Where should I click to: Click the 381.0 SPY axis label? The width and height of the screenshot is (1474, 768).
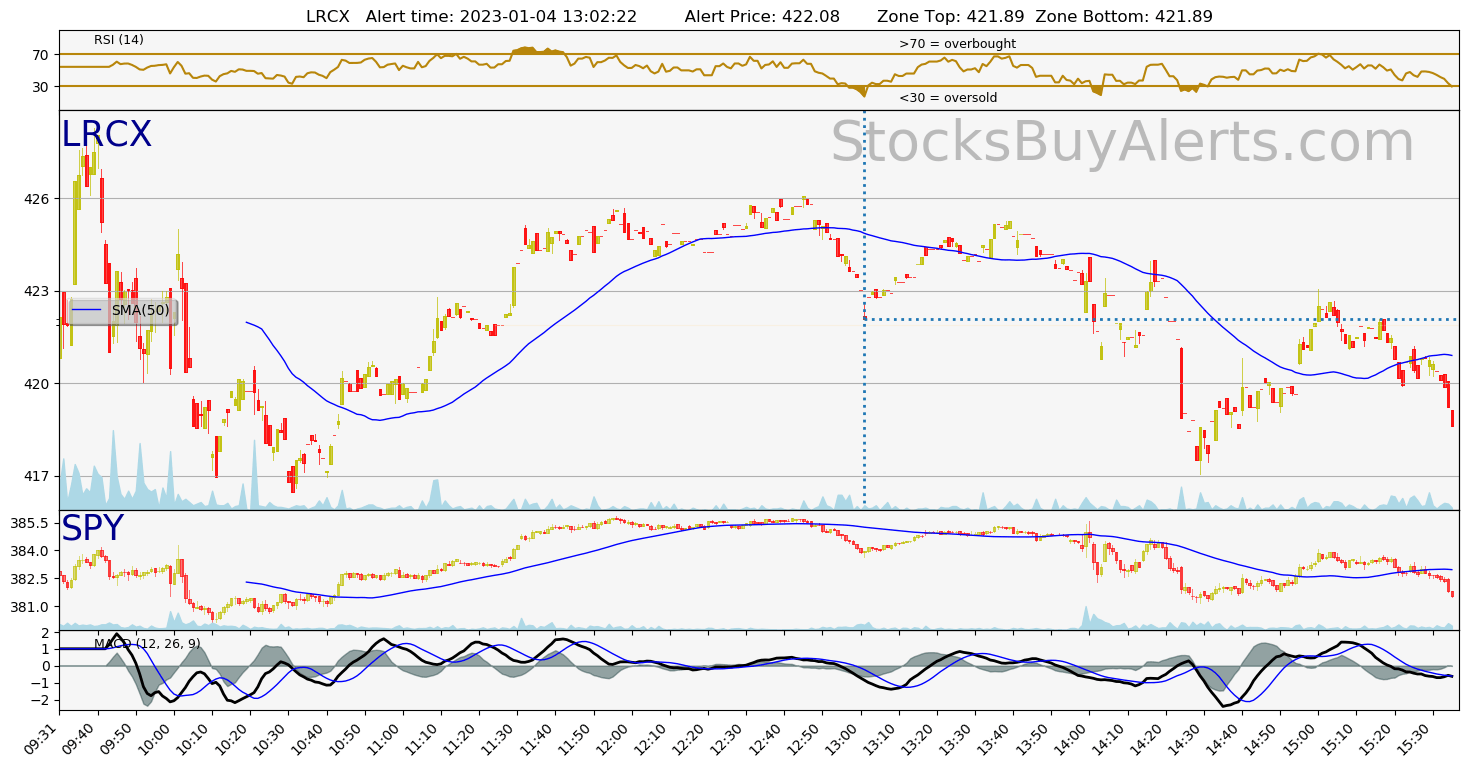[30, 607]
